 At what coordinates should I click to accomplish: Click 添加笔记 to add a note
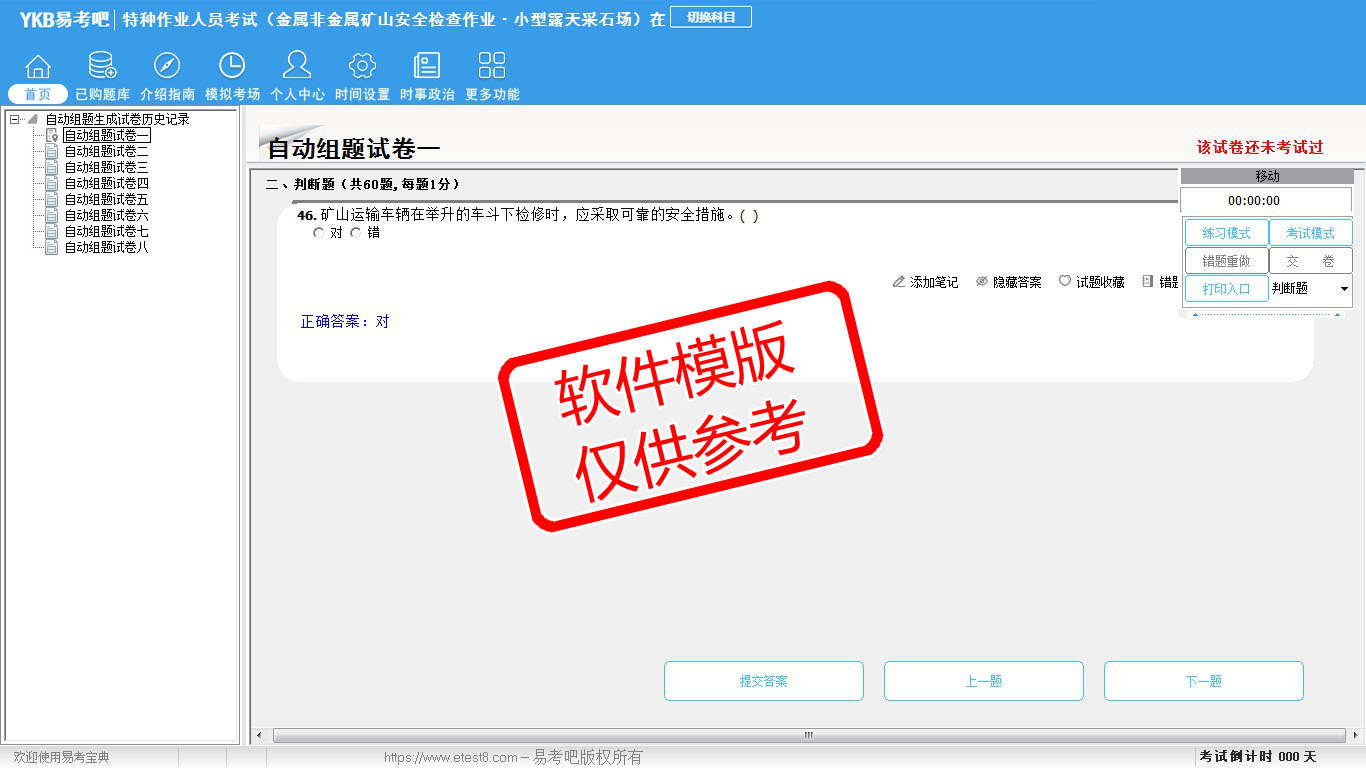point(925,283)
